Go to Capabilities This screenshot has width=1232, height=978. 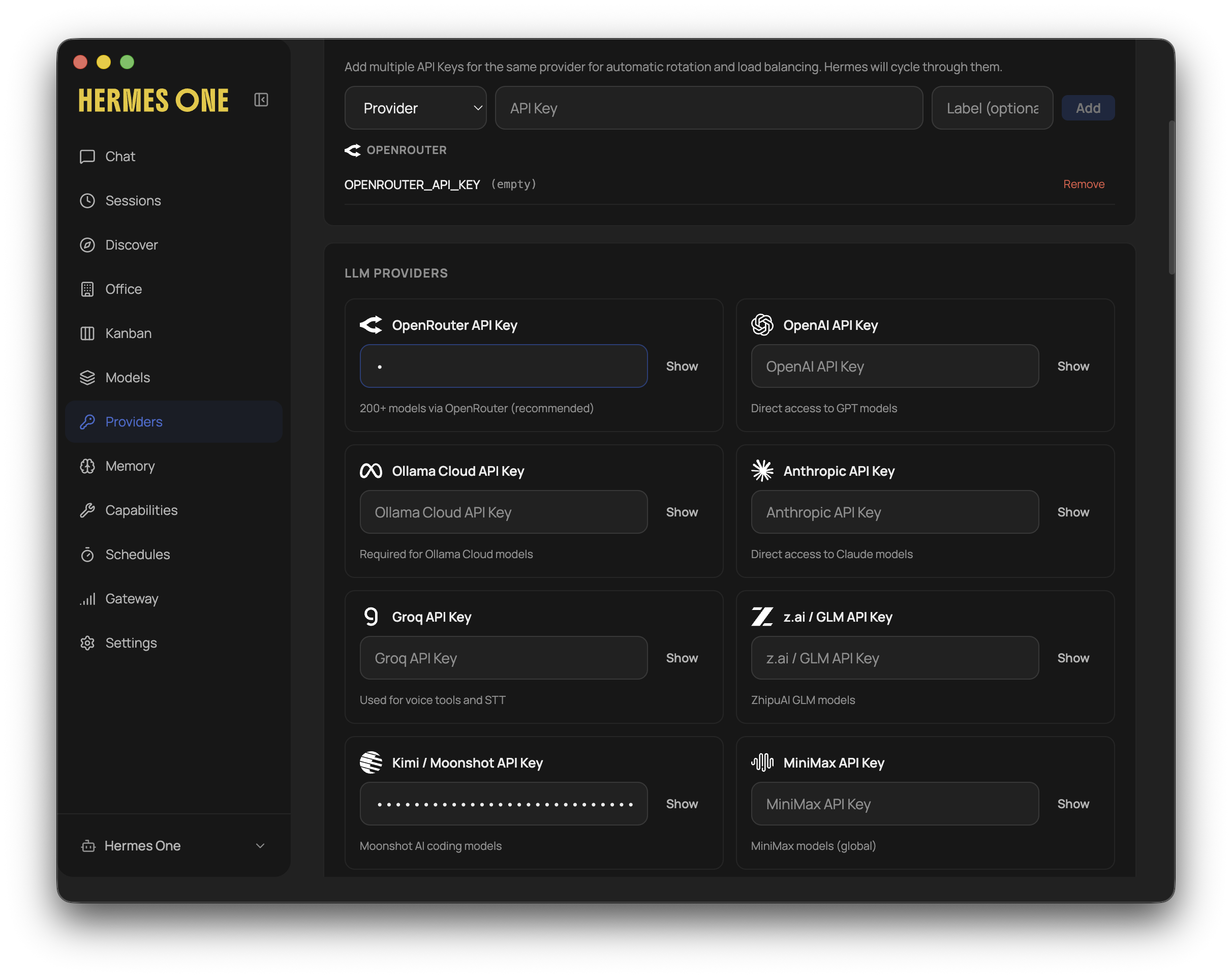coord(174,510)
